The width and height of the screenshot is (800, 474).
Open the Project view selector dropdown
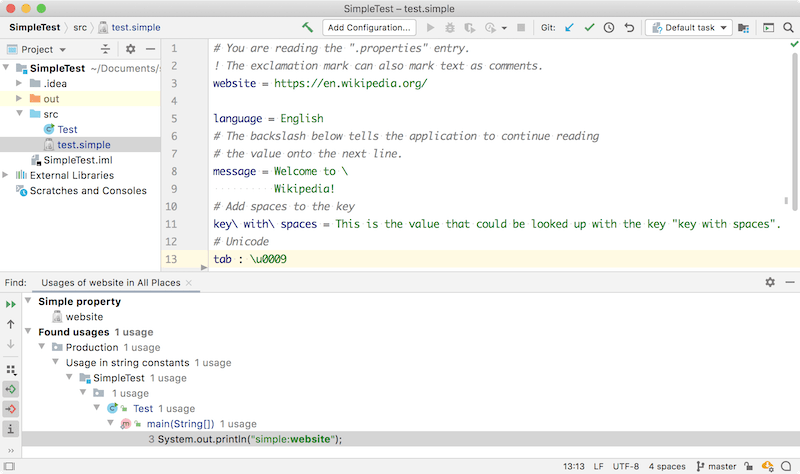pos(36,49)
